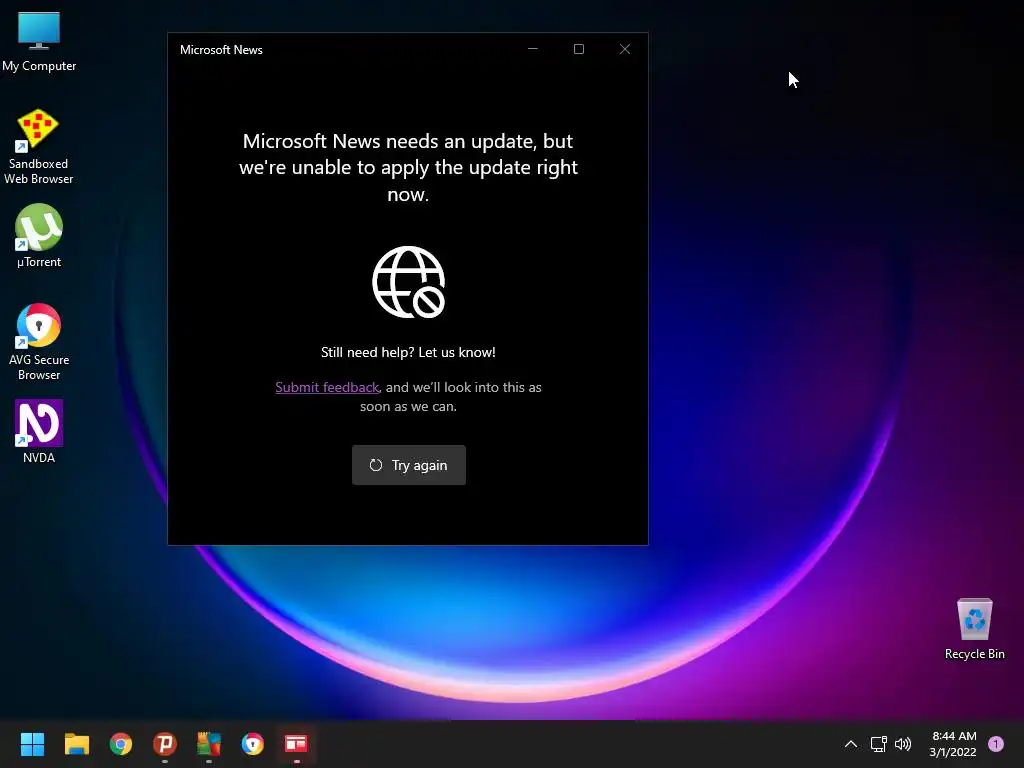Switch to Microsoft News taskbar icon
This screenshot has width=1024, height=768.
[296, 744]
